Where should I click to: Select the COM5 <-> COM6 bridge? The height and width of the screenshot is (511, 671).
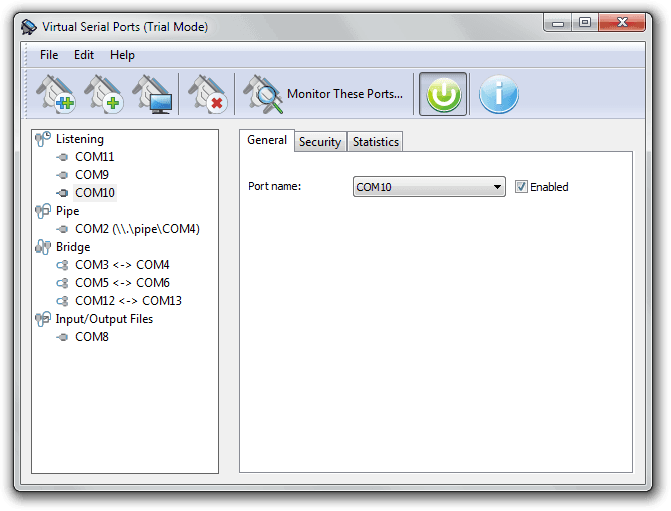[122, 283]
